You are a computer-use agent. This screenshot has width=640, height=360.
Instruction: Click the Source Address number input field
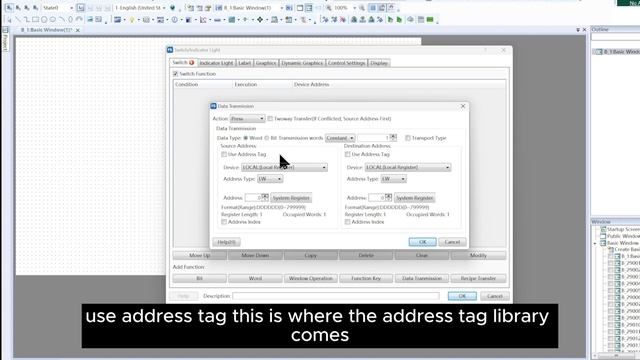coord(253,198)
